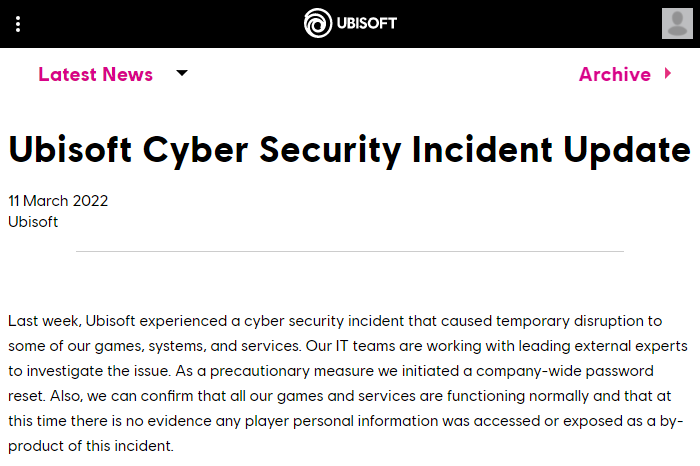Go to the Archive page
Viewport: 700px width, 466px height.
click(x=614, y=74)
